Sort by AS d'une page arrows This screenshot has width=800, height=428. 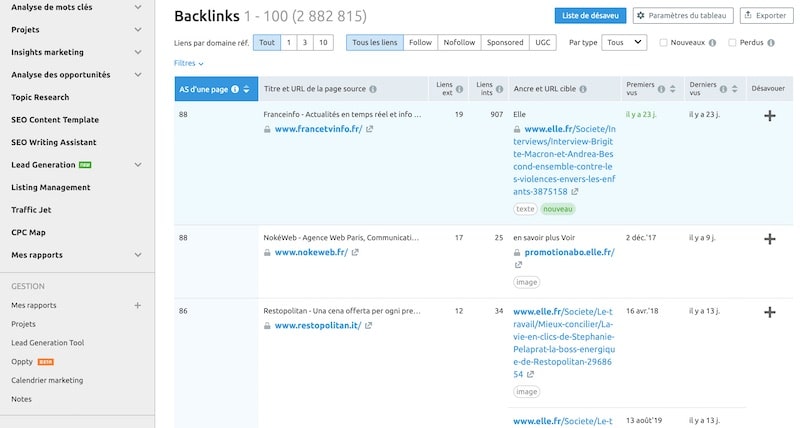[246, 89]
